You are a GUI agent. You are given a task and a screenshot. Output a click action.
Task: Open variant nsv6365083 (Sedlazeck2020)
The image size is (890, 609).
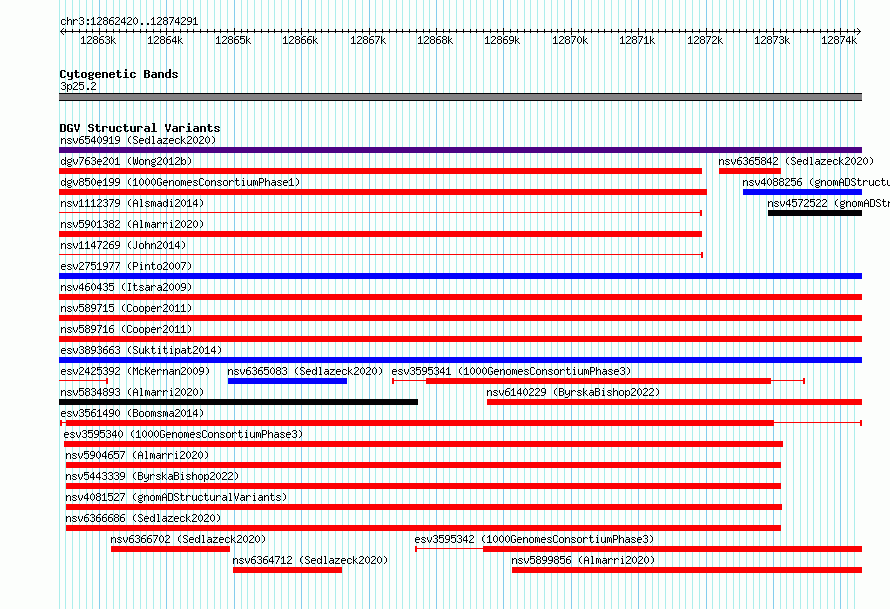[305, 371]
